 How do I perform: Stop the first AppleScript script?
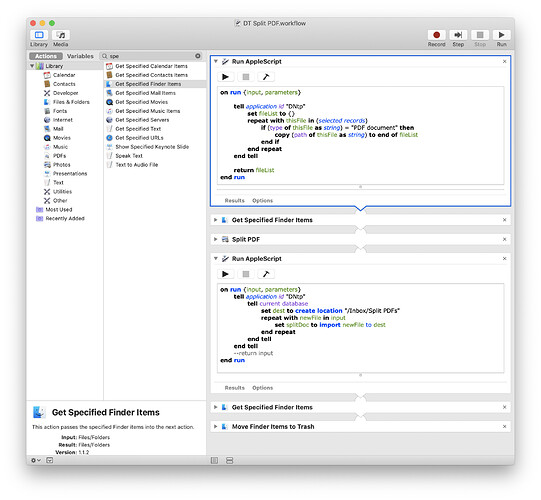(246, 77)
